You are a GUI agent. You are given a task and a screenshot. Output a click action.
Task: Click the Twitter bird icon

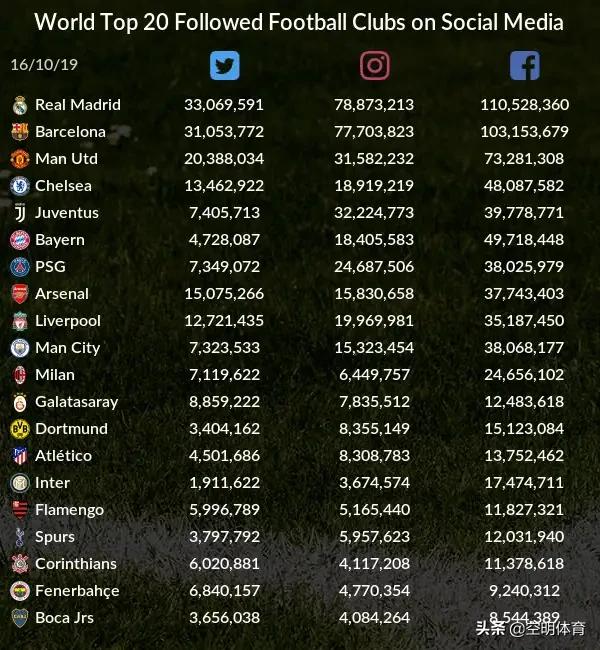(225, 65)
